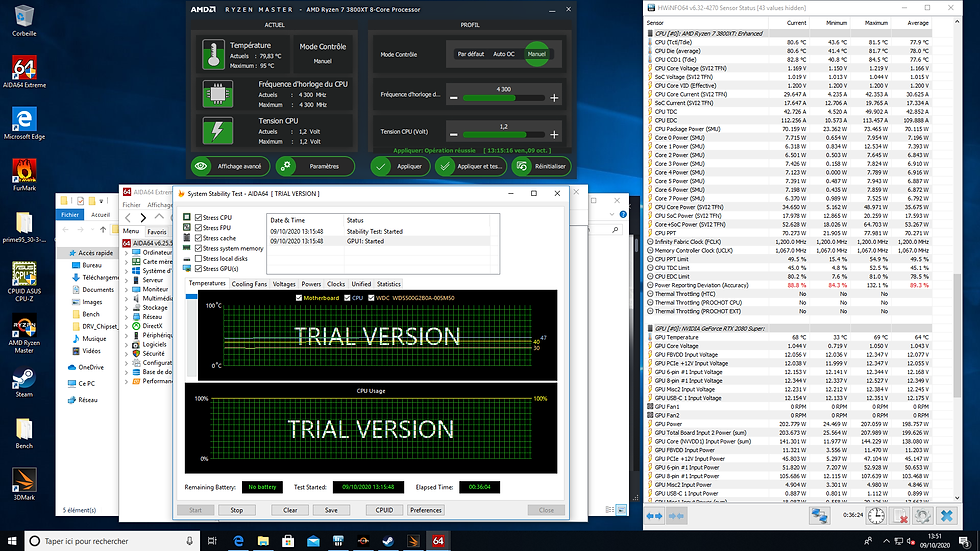Click HWiNFO logging sheet with red X icon

pos(900,515)
